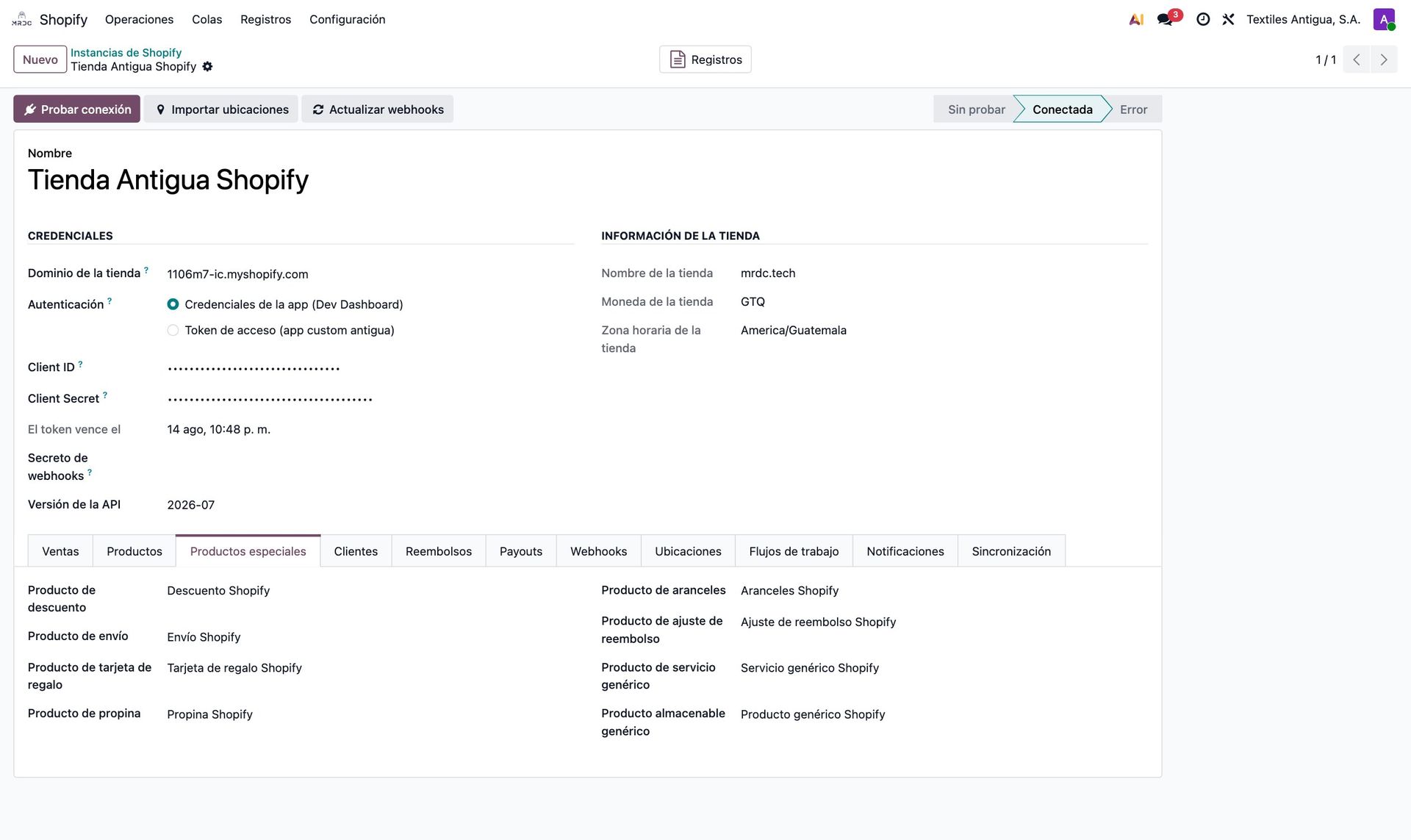The width and height of the screenshot is (1411, 840).
Task: Select Credenciales de la app authentication
Action: coord(173,304)
